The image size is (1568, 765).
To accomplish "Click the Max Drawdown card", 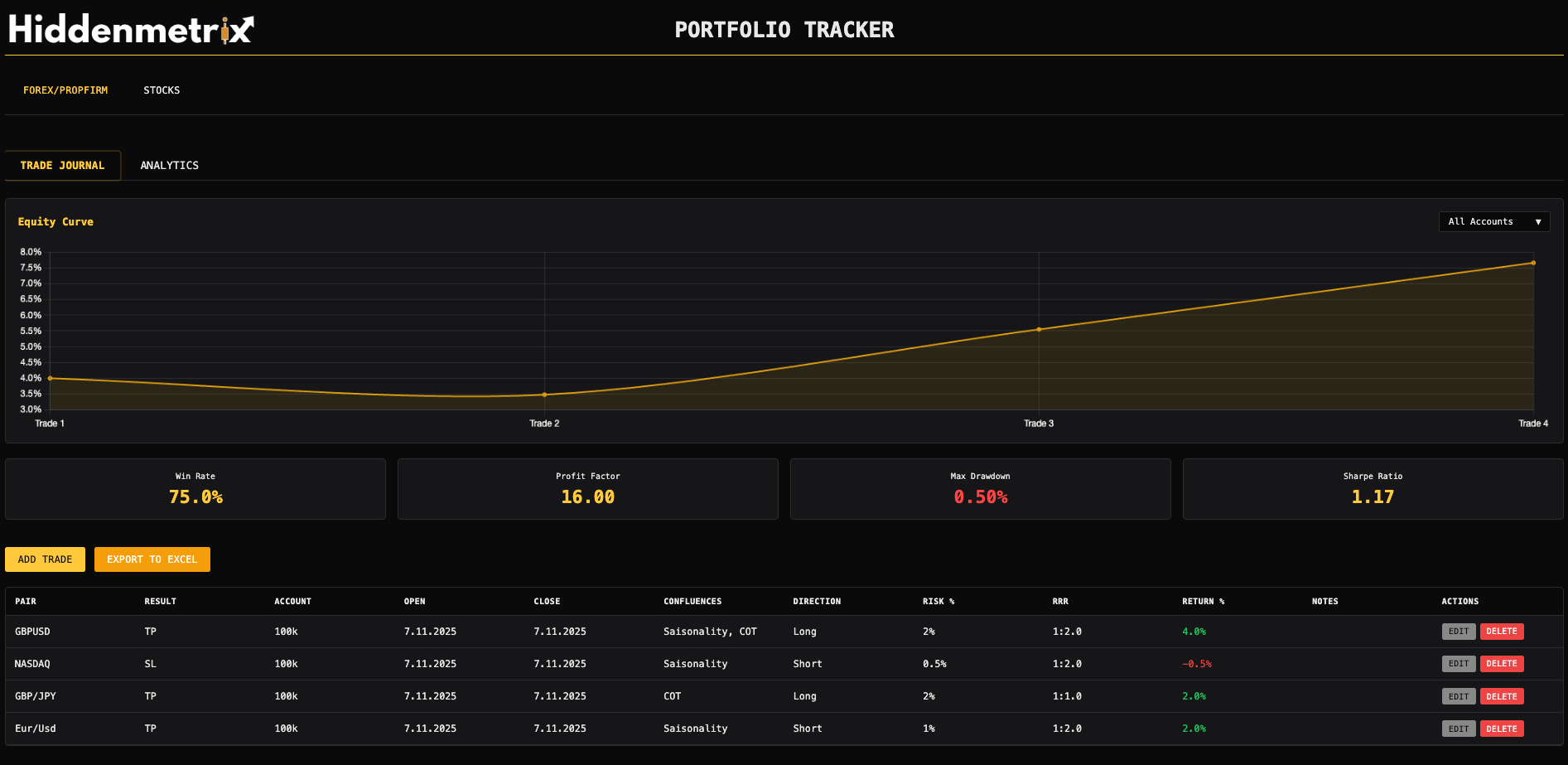I will coord(980,488).
